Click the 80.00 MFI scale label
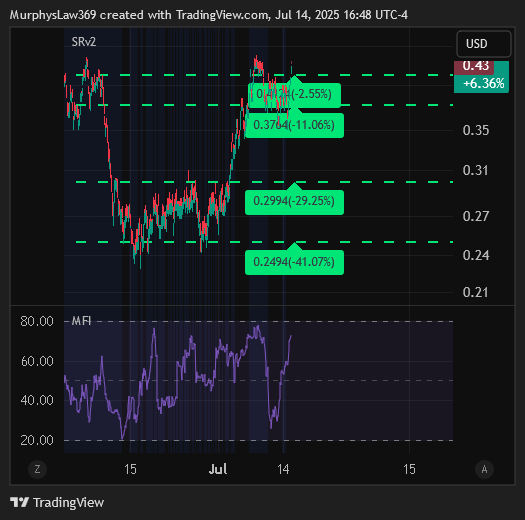Image resolution: width=525 pixels, height=520 pixels. pos(37,321)
